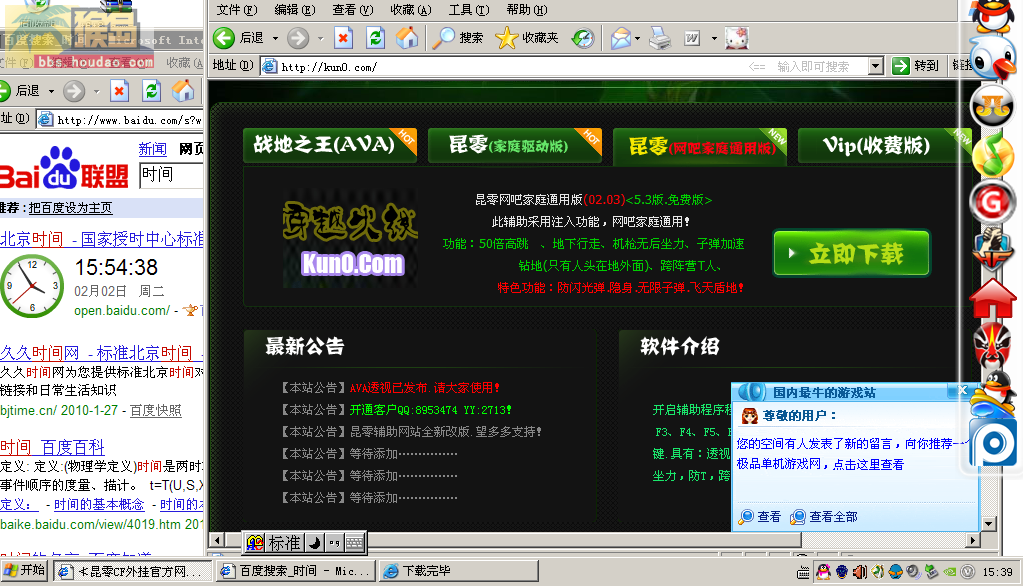Click the red up-arrow house sidebar icon
The width and height of the screenshot is (1023, 586).
[x=992, y=300]
